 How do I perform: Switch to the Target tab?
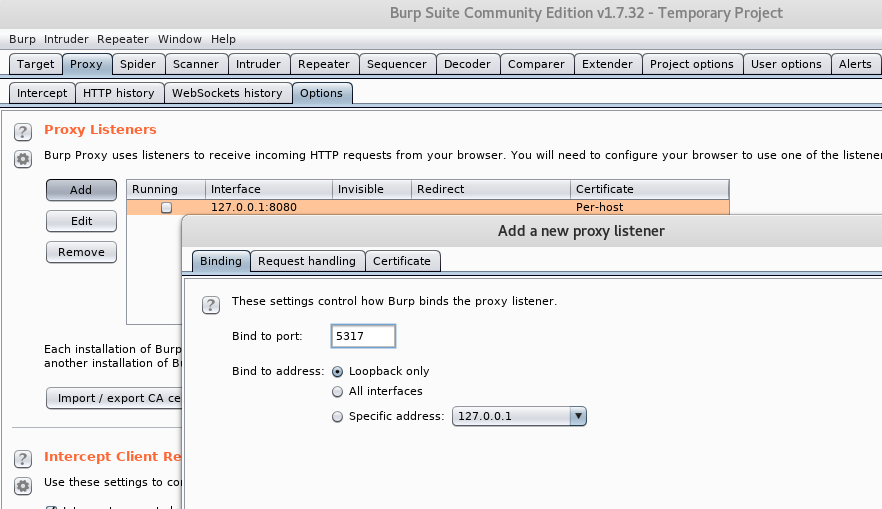(x=35, y=64)
